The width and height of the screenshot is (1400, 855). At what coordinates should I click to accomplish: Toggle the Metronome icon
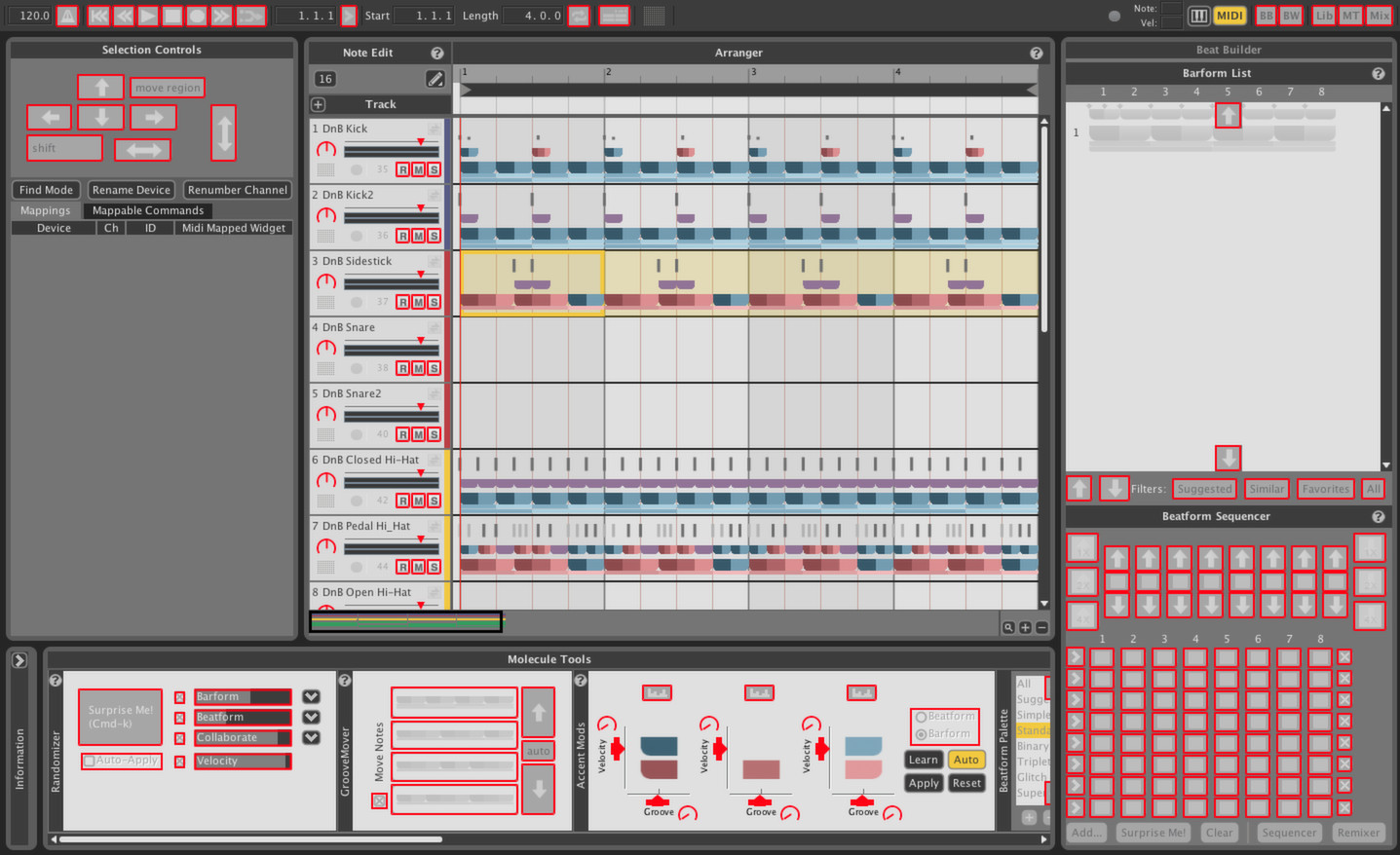tap(66, 15)
